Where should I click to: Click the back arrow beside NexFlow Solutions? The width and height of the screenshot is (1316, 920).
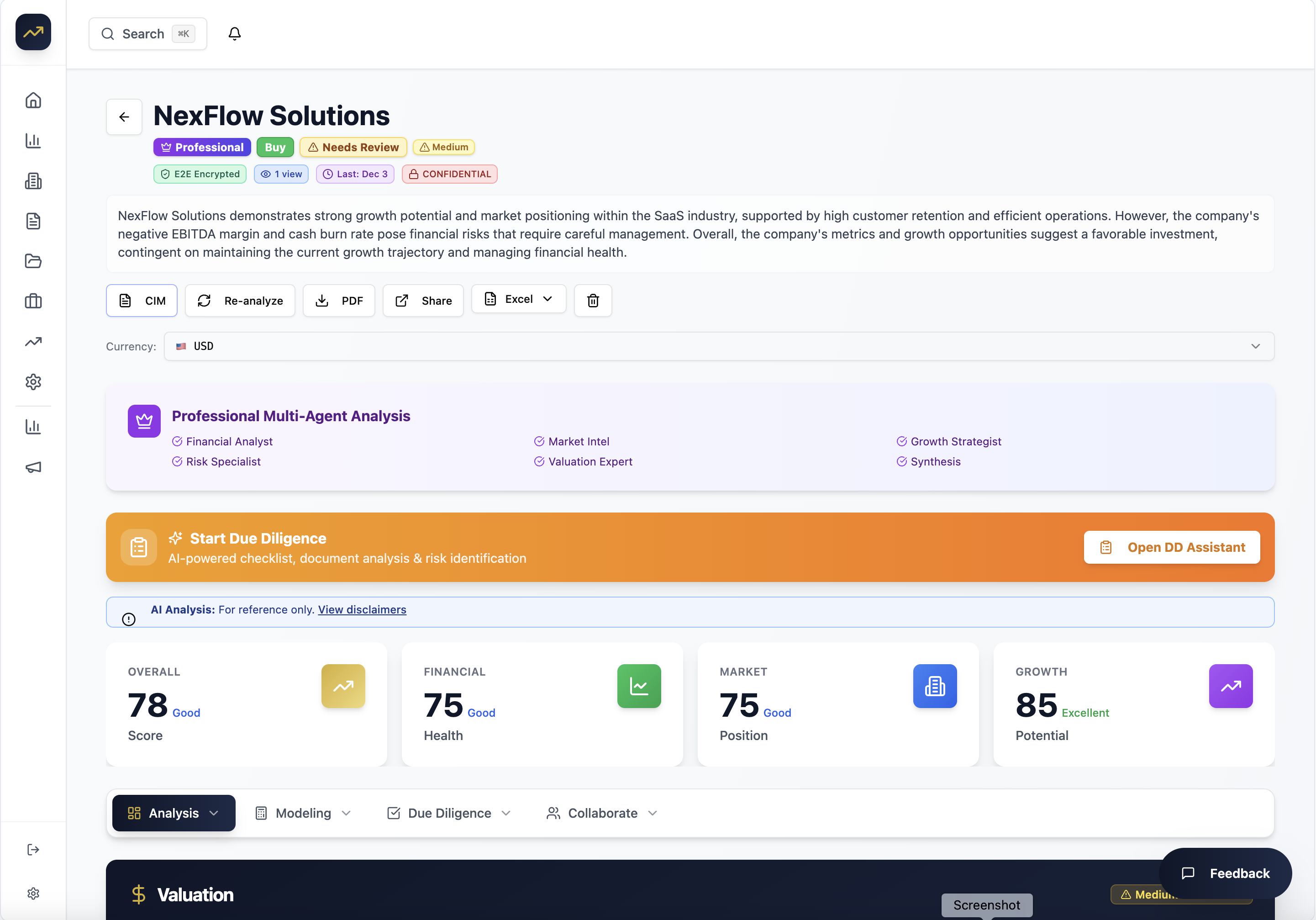pyautogui.click(x=124, y=116)
